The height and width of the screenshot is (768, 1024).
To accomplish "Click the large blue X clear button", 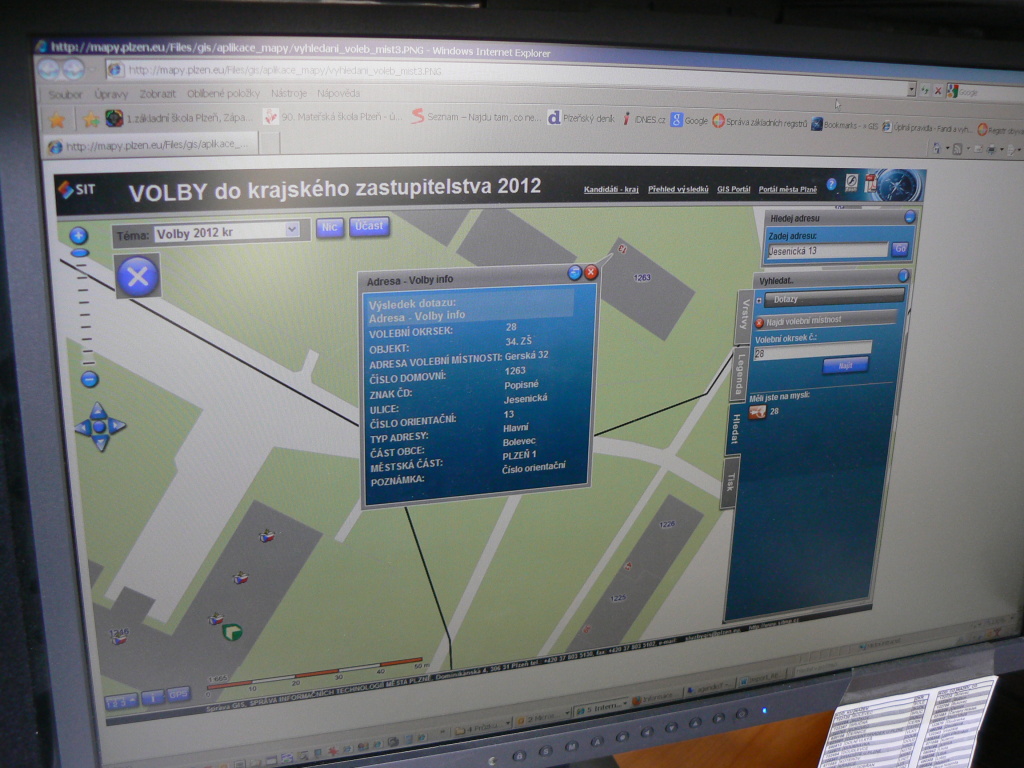I will coord(137,277).
